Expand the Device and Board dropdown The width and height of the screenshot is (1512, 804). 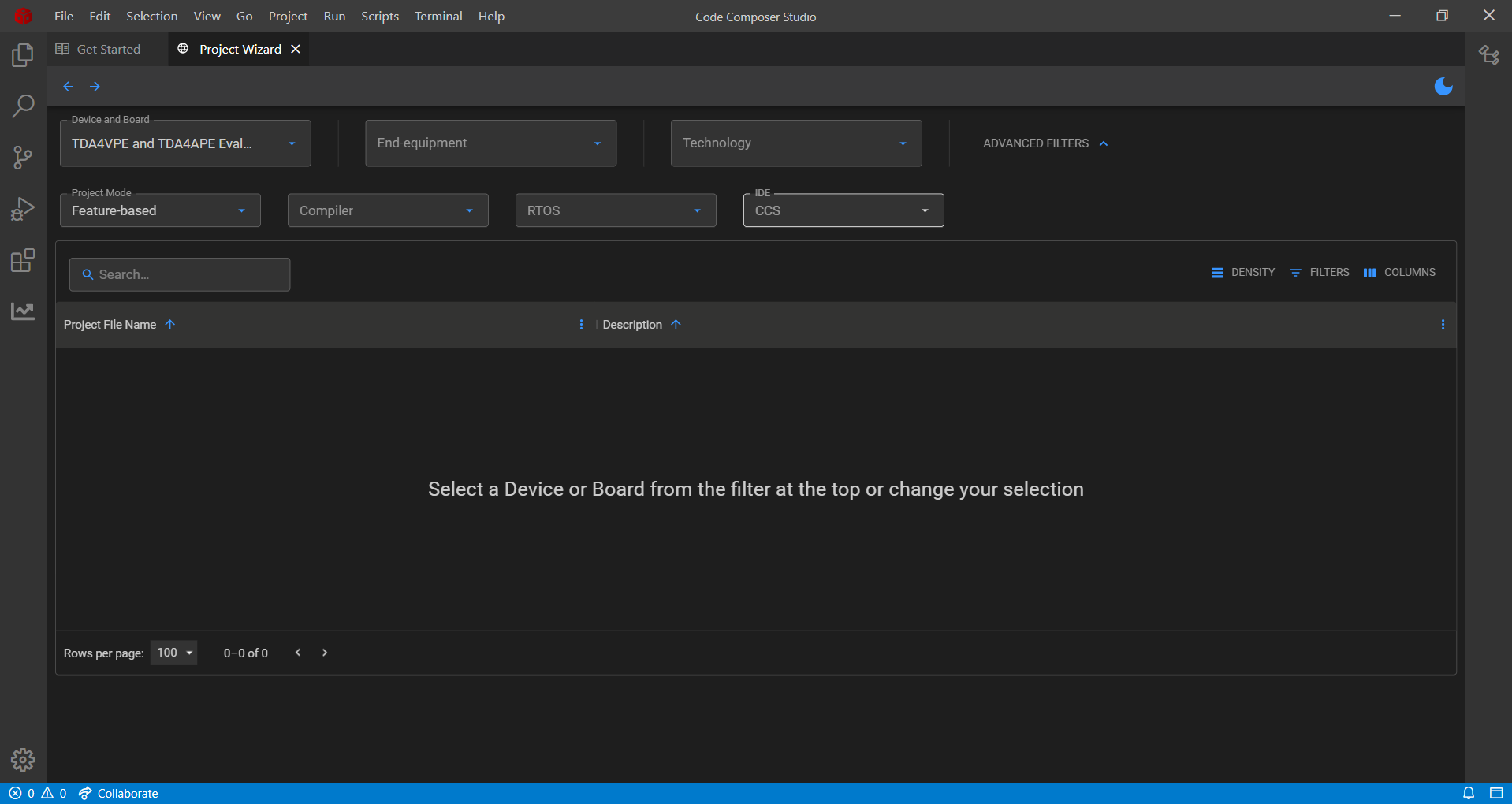(x=185, y=143)
